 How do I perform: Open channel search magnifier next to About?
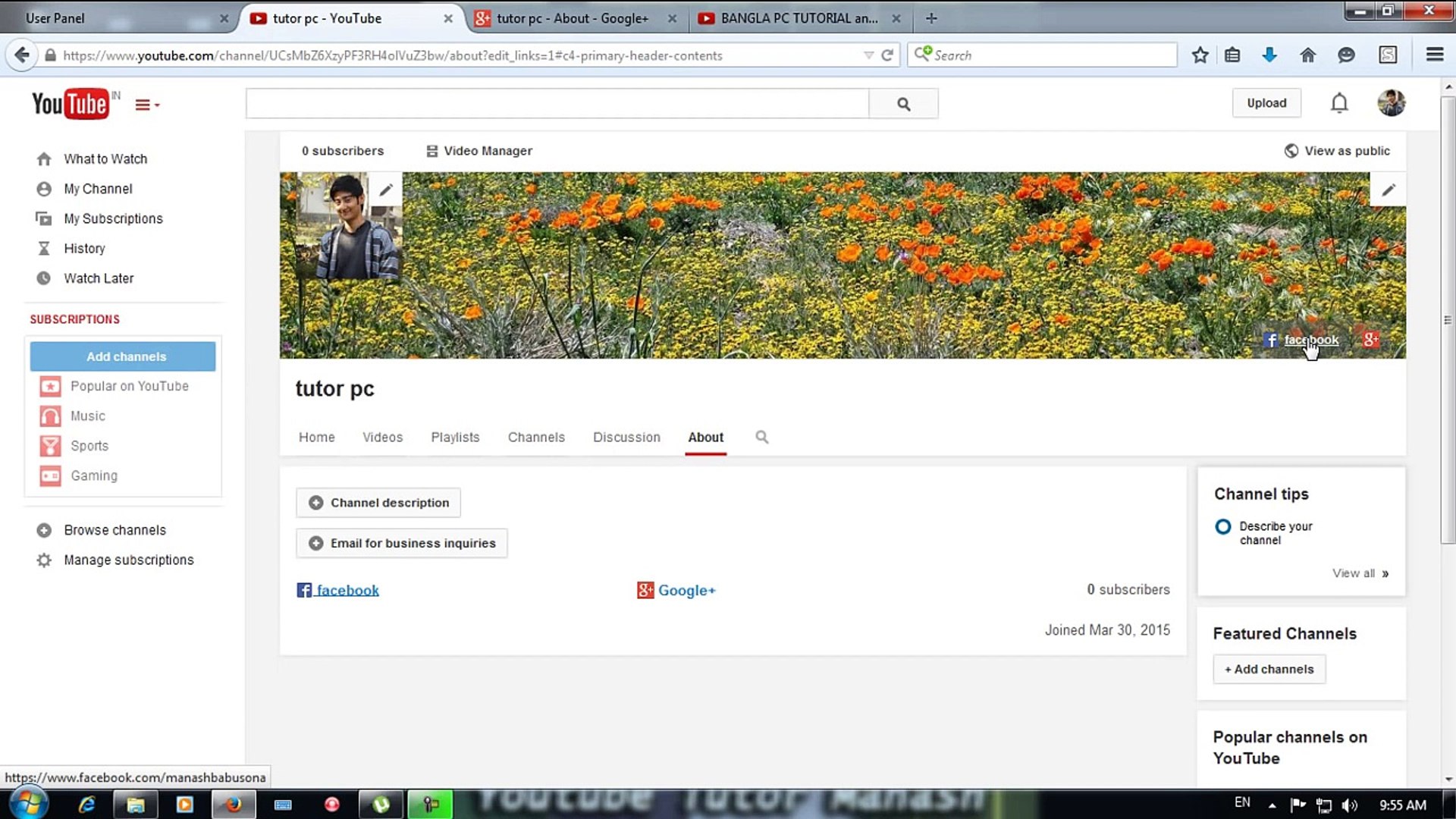[761, 437]
